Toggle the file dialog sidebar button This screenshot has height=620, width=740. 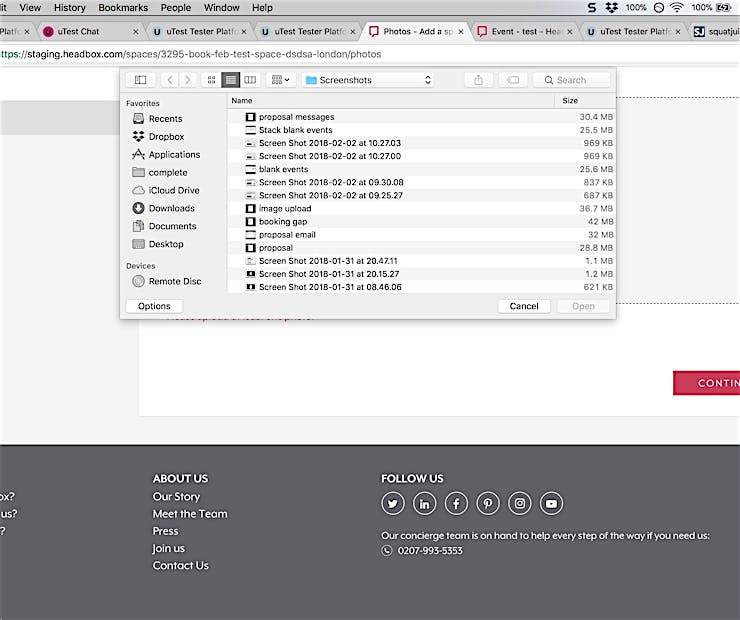tap(140, 80)
